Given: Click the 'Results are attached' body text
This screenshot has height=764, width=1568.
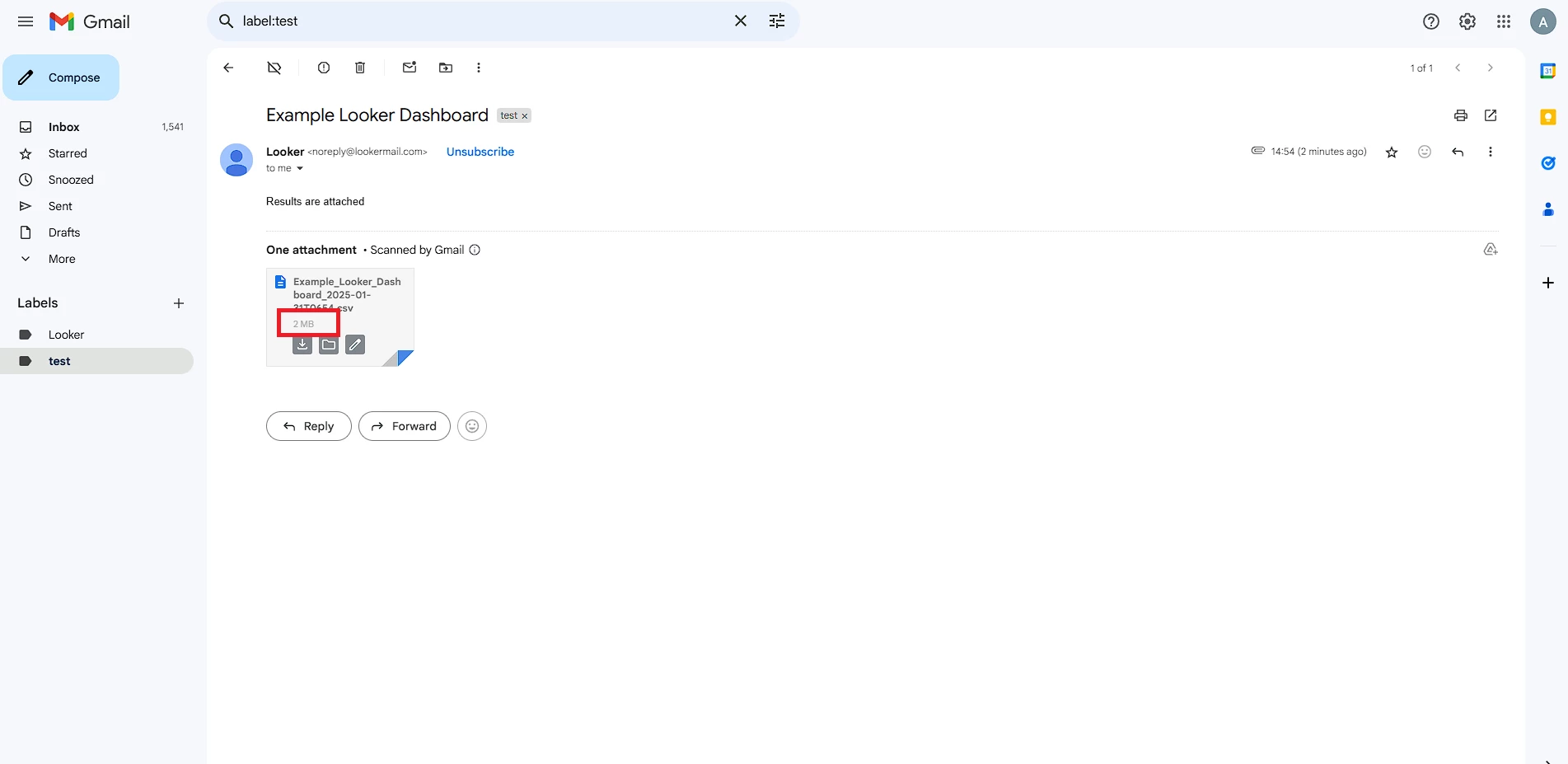Looking at the screenshot, I should coord(315,201).
